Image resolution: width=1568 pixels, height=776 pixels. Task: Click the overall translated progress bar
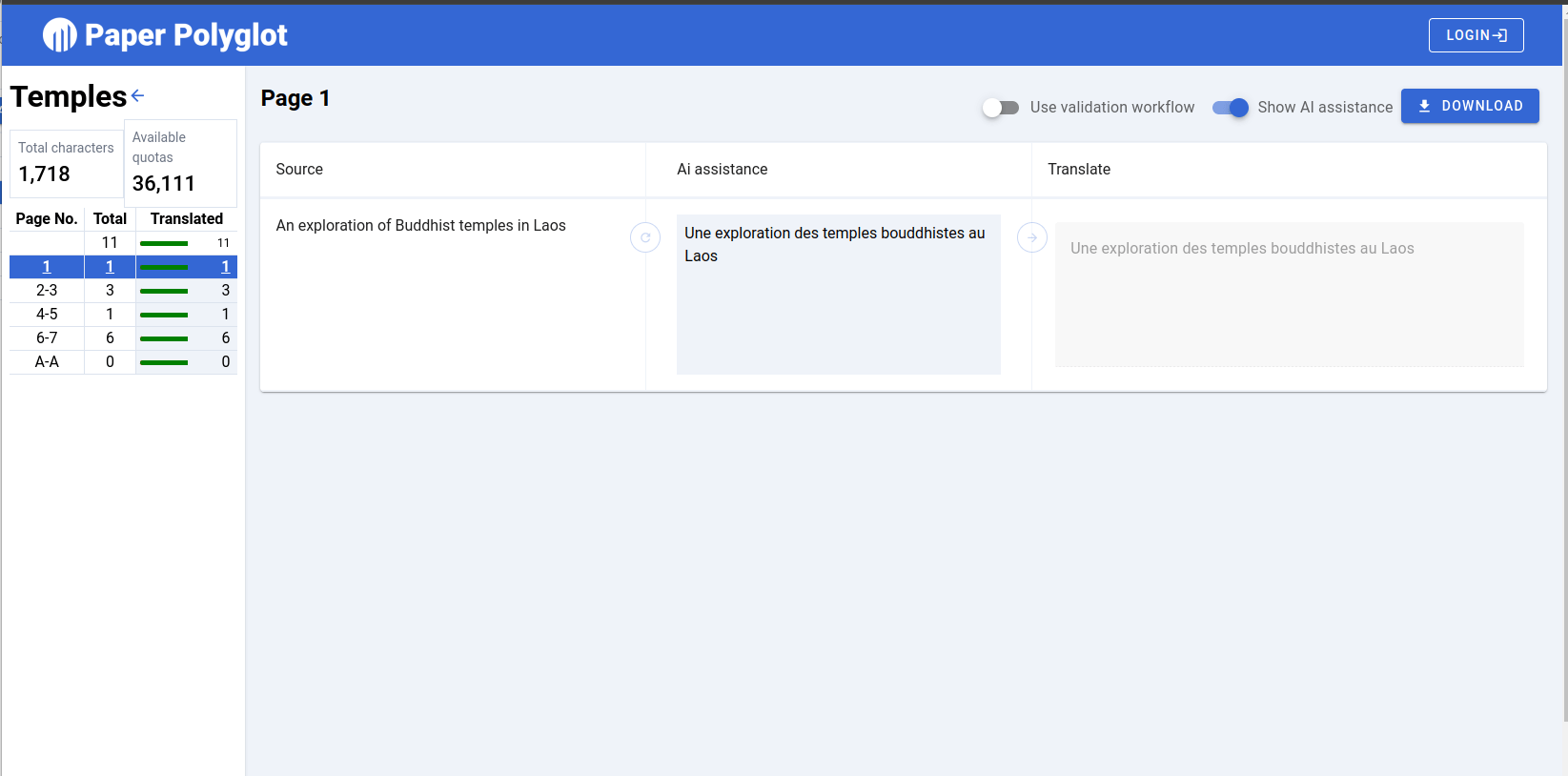164,243
